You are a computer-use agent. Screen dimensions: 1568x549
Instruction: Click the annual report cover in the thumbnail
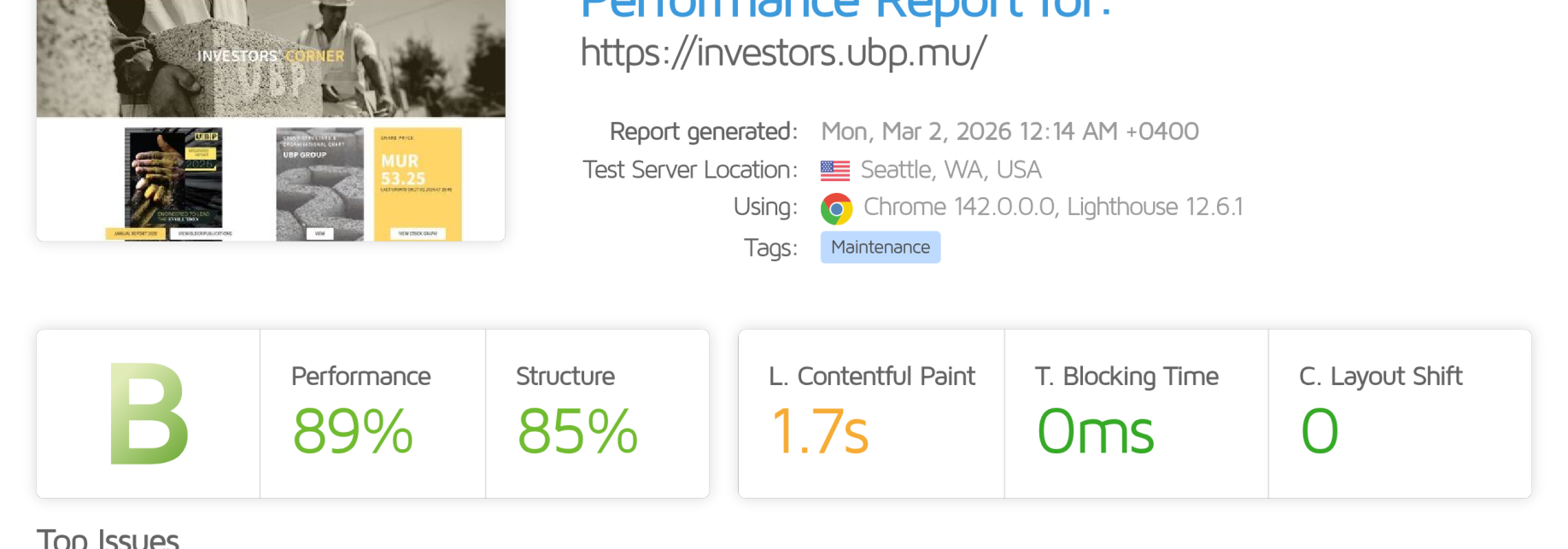(173, 178)
